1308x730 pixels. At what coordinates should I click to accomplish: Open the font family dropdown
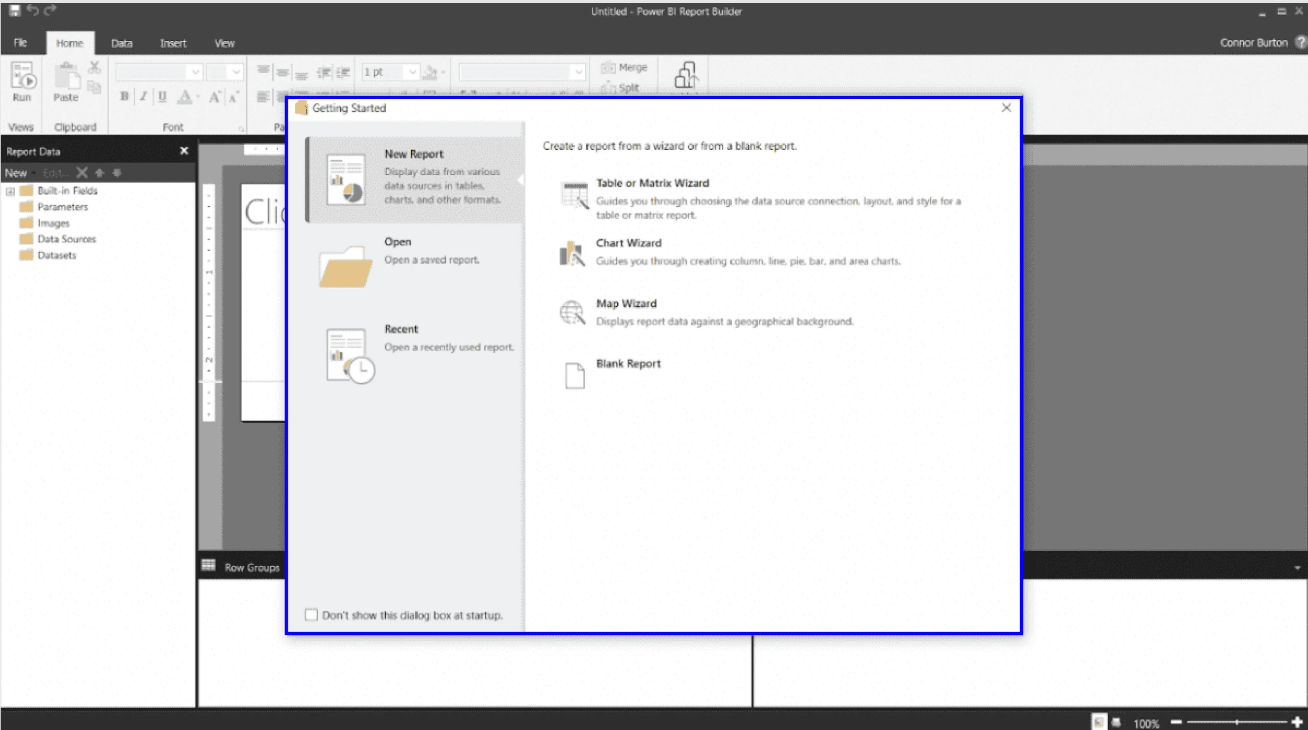click(160, 71)
